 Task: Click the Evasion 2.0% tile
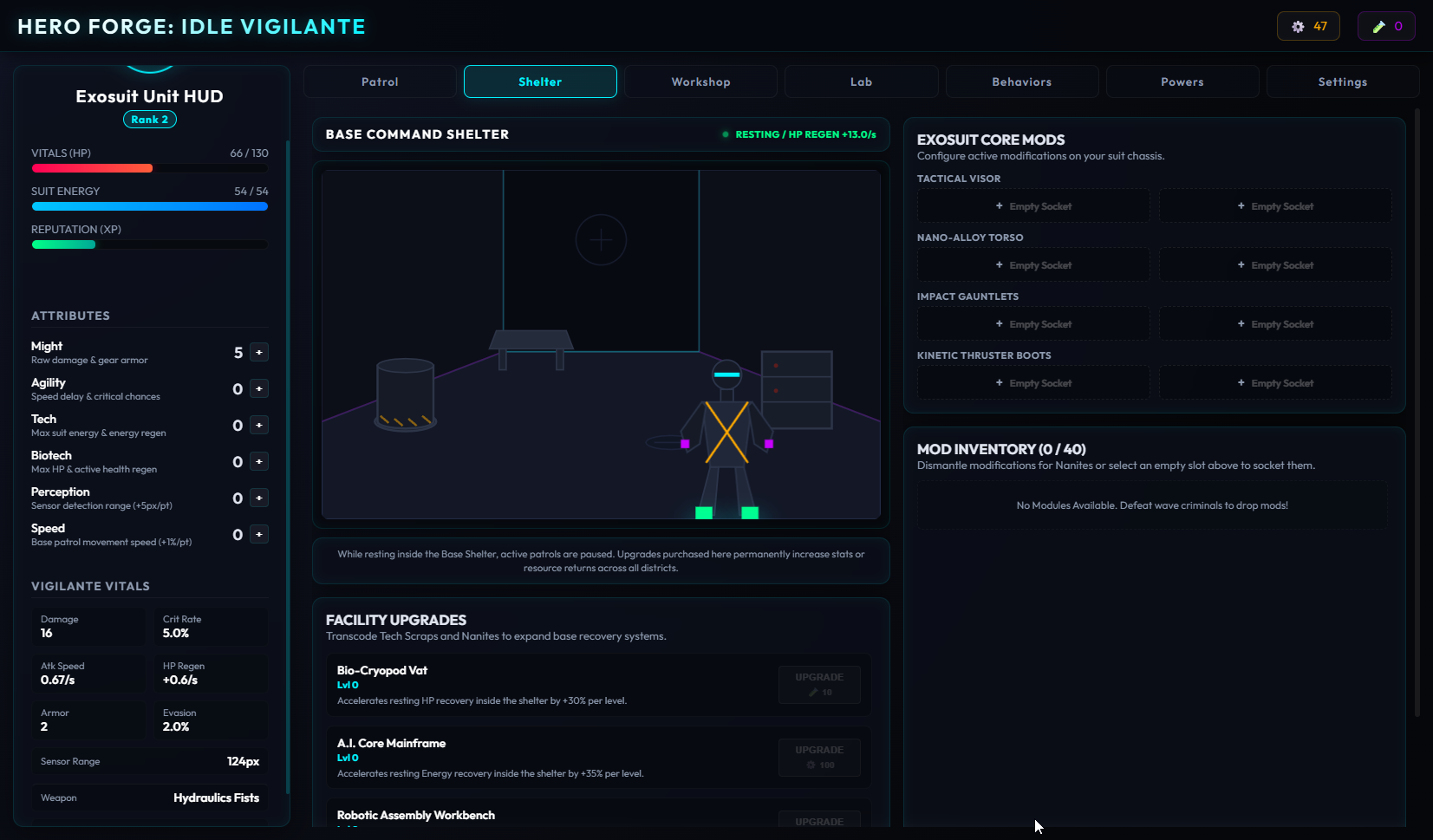[x=211, y=720]
